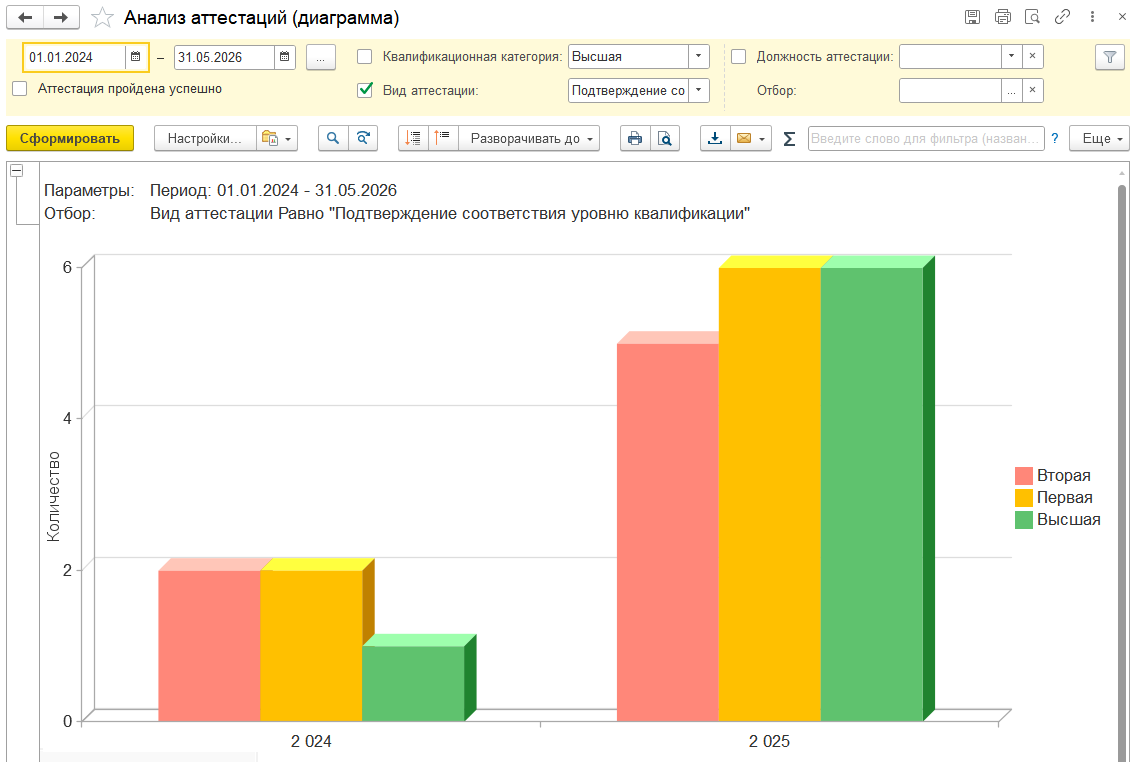The width and height of the screenshot is (1139, 762).
Task: Uncheck the Вид аттестации checkbox
Action: point(365,90)
